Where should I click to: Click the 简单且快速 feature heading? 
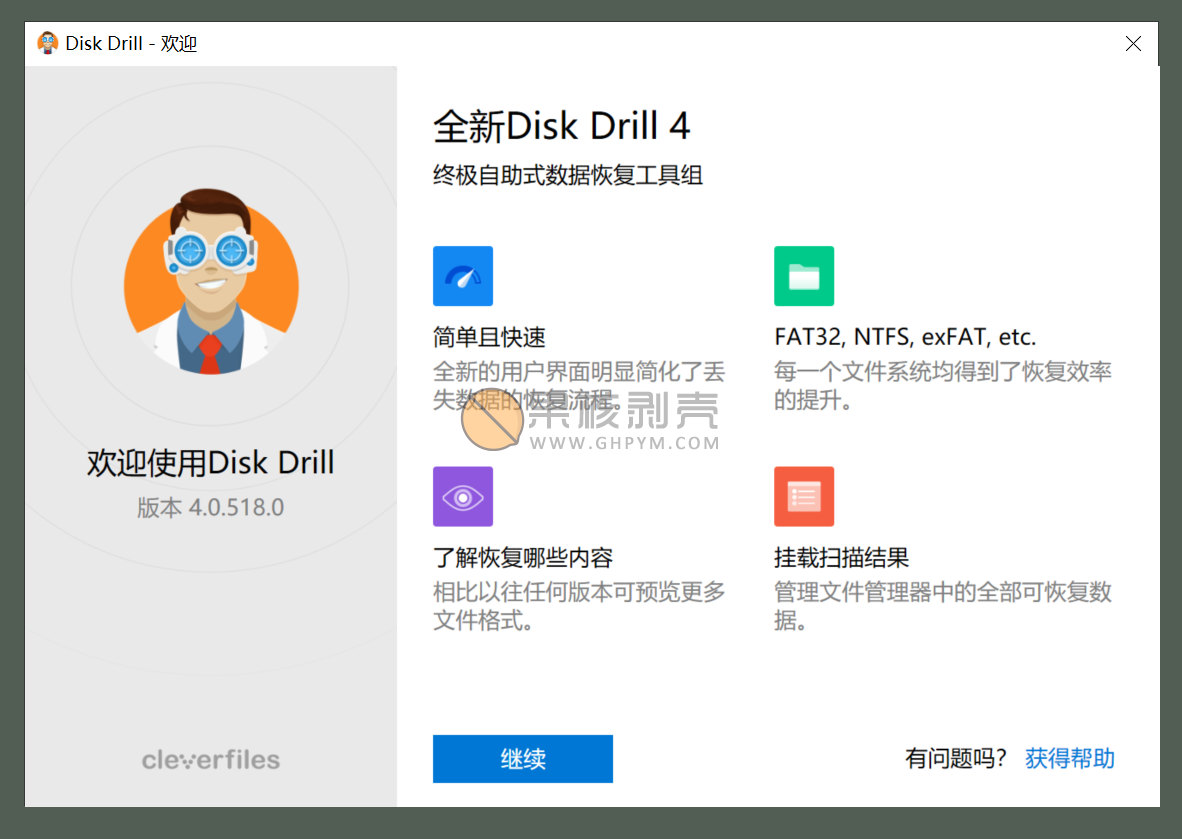(489, 337)
